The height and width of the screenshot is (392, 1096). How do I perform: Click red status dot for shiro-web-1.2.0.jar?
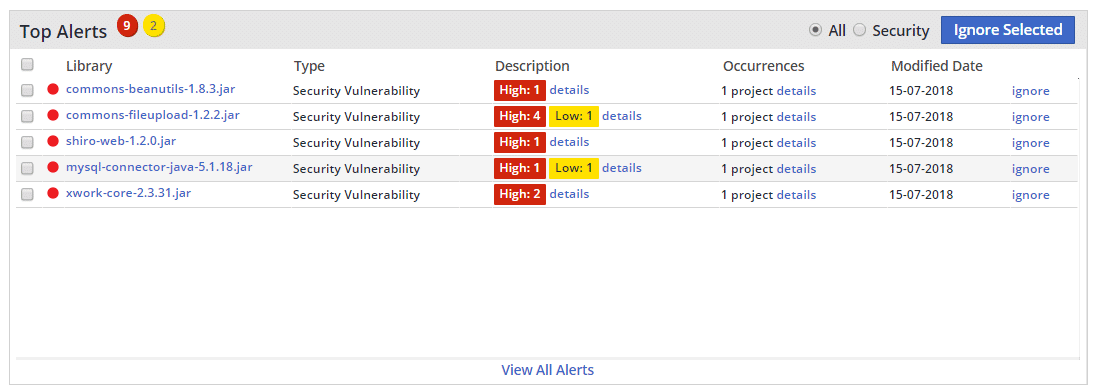tap(53, 141)
